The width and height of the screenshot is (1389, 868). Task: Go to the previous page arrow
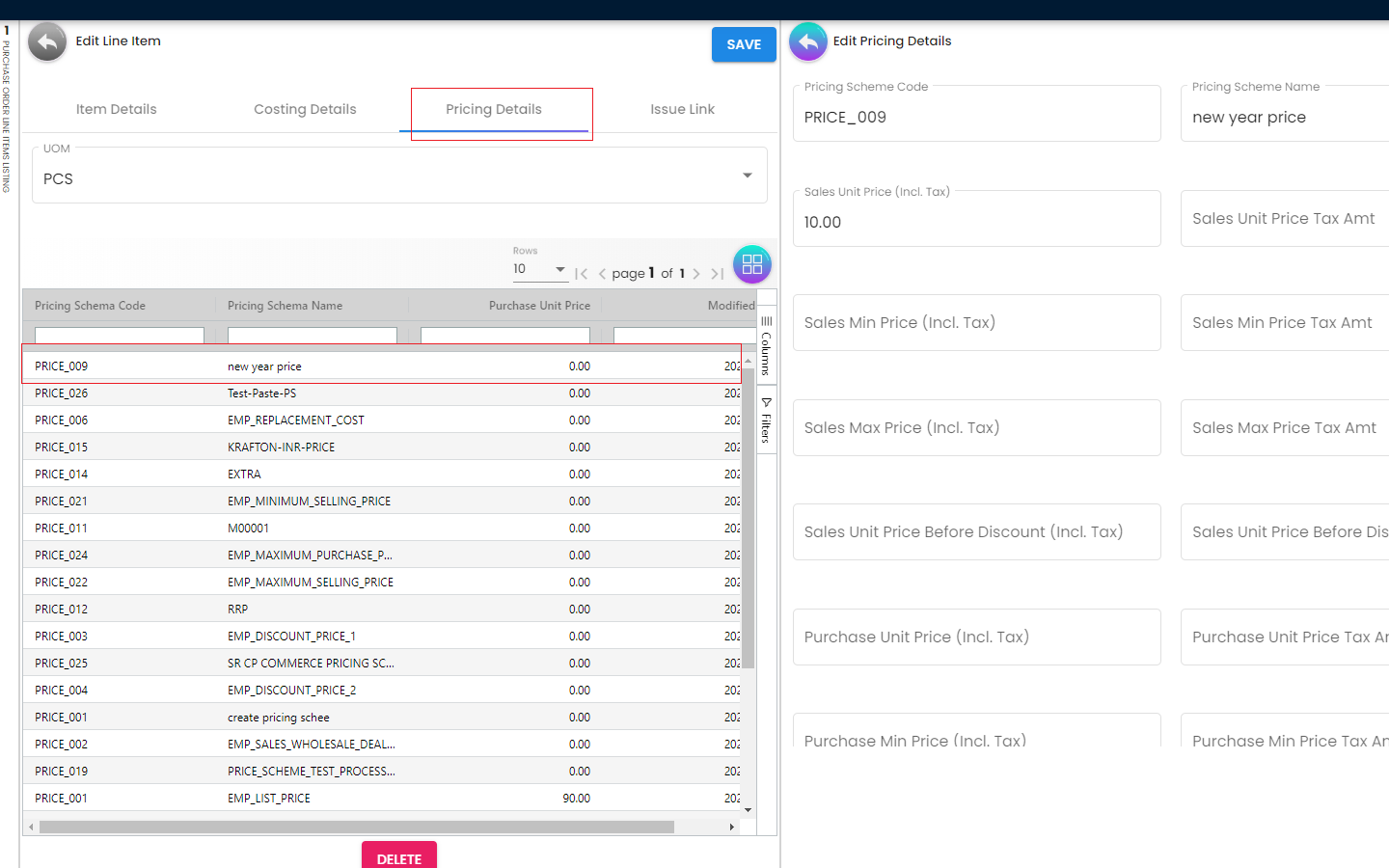pos(602,274)
